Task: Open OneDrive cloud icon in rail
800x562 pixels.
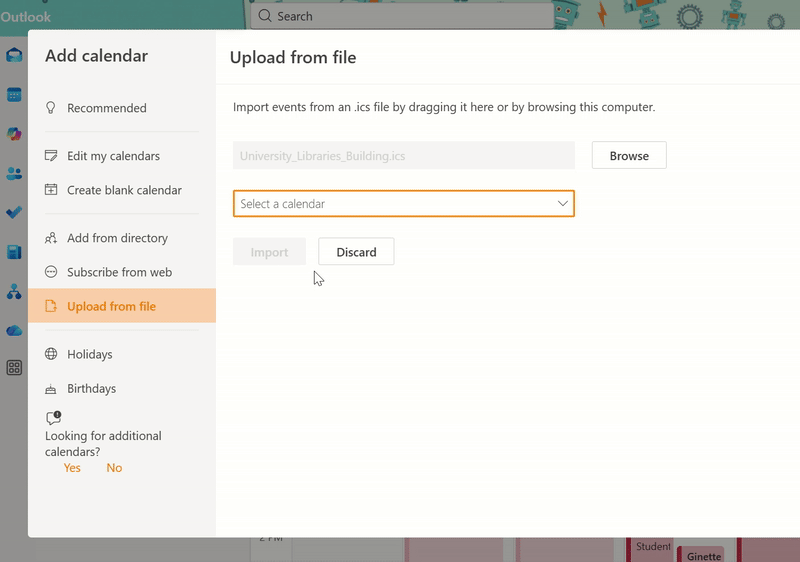Action: 14,331
